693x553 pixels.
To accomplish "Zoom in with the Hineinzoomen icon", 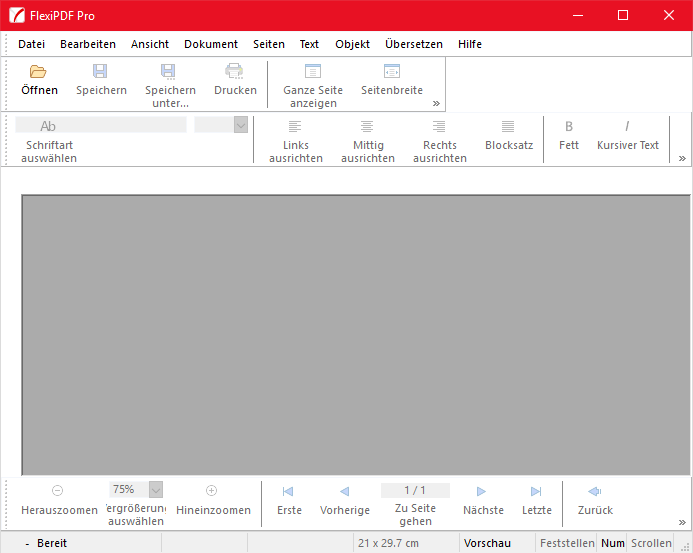I will tap(212, 491).
